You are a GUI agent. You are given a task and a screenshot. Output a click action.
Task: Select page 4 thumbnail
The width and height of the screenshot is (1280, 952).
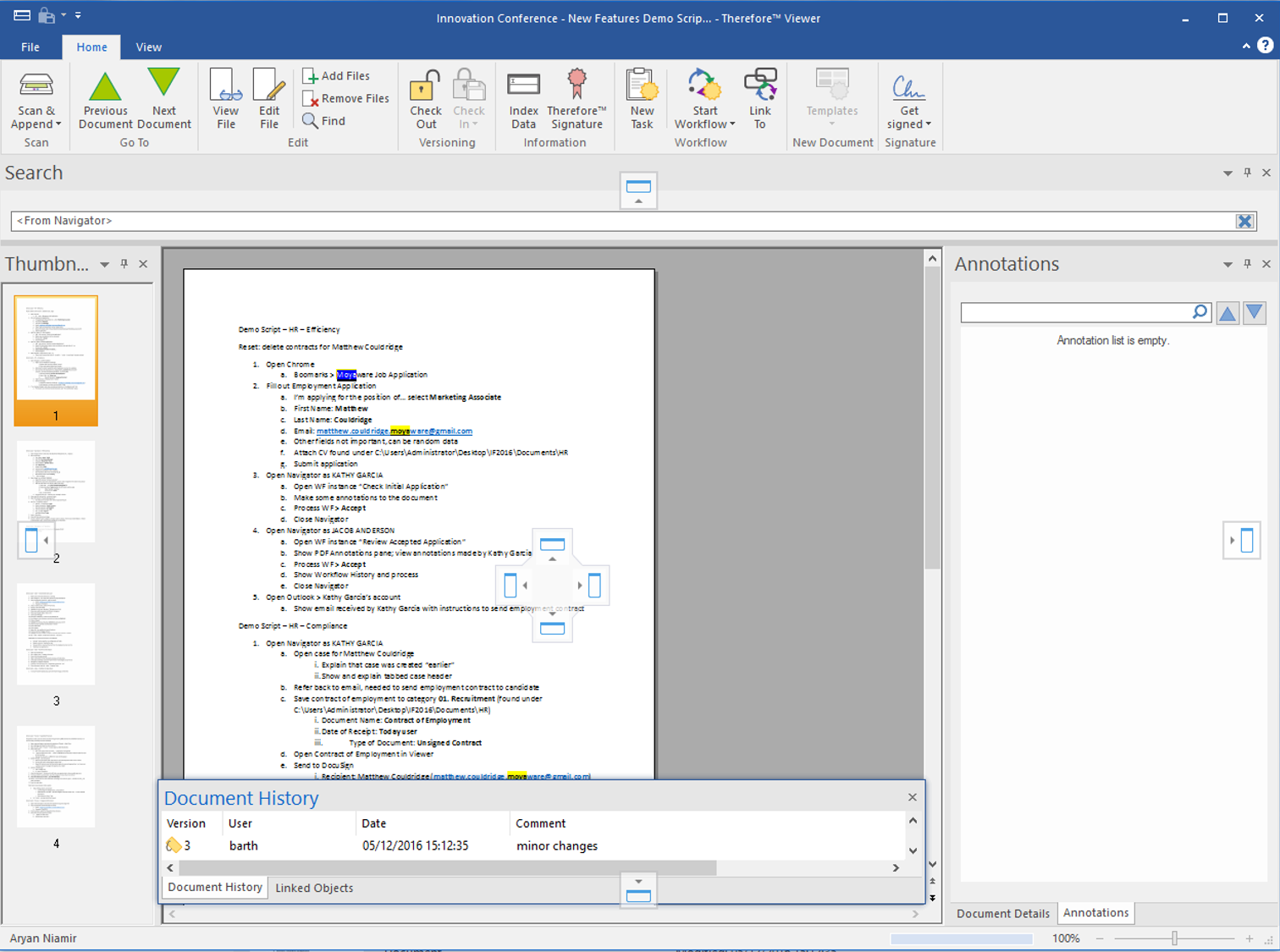click(56, 787)
